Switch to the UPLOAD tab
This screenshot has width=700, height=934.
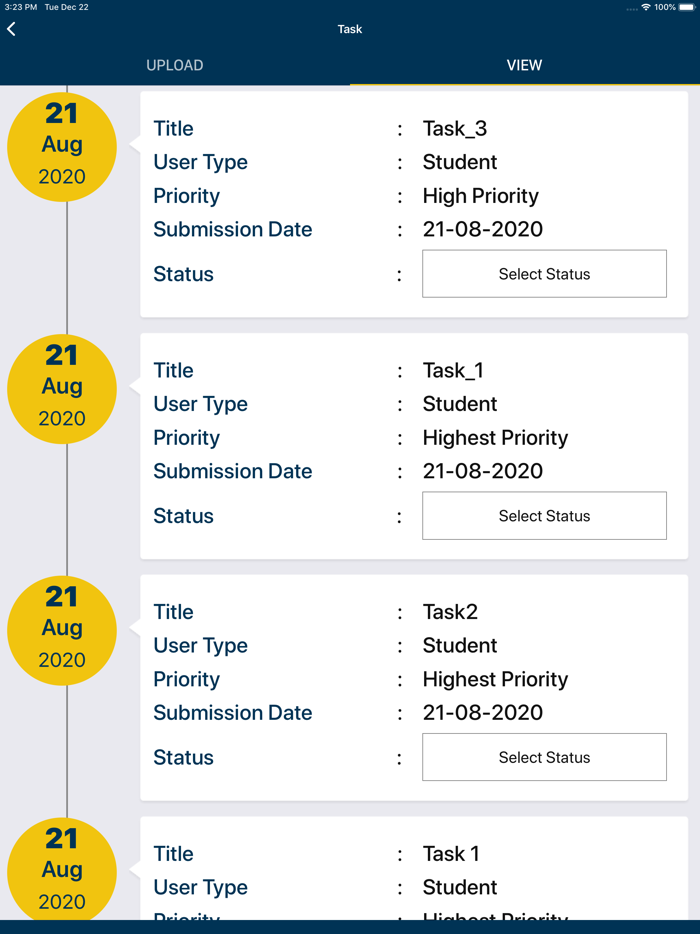pyautogui.click(x=175, y=65)
